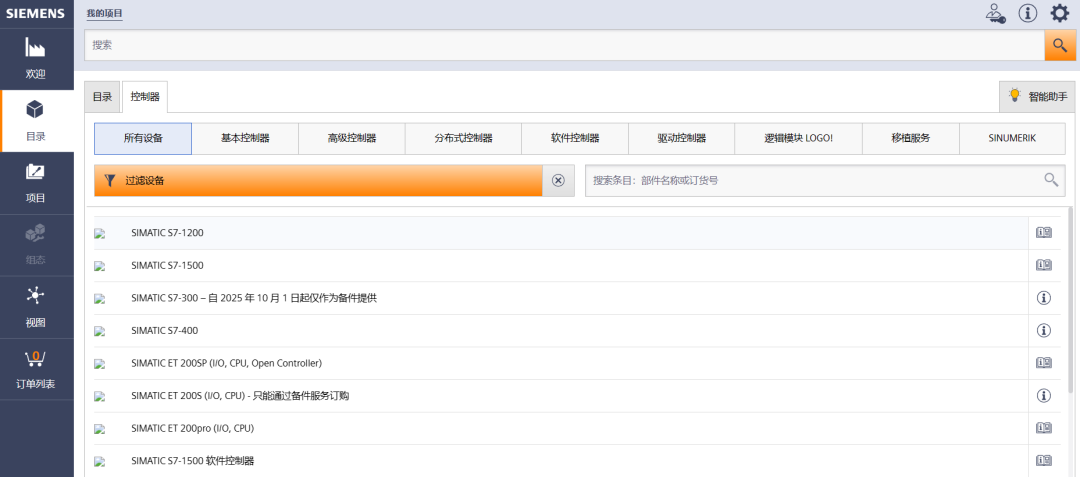
Task: Switch to the 目录 tab
Action: tap(102, 97)
